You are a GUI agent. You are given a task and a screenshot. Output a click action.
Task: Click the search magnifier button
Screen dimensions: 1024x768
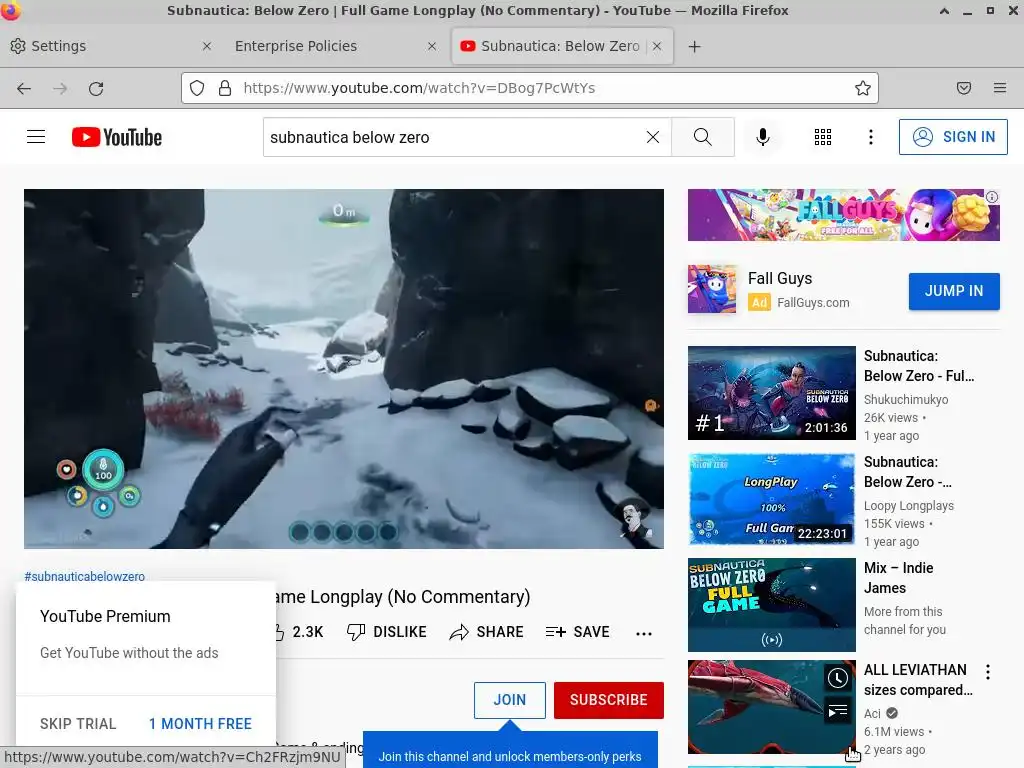point(703,137)
